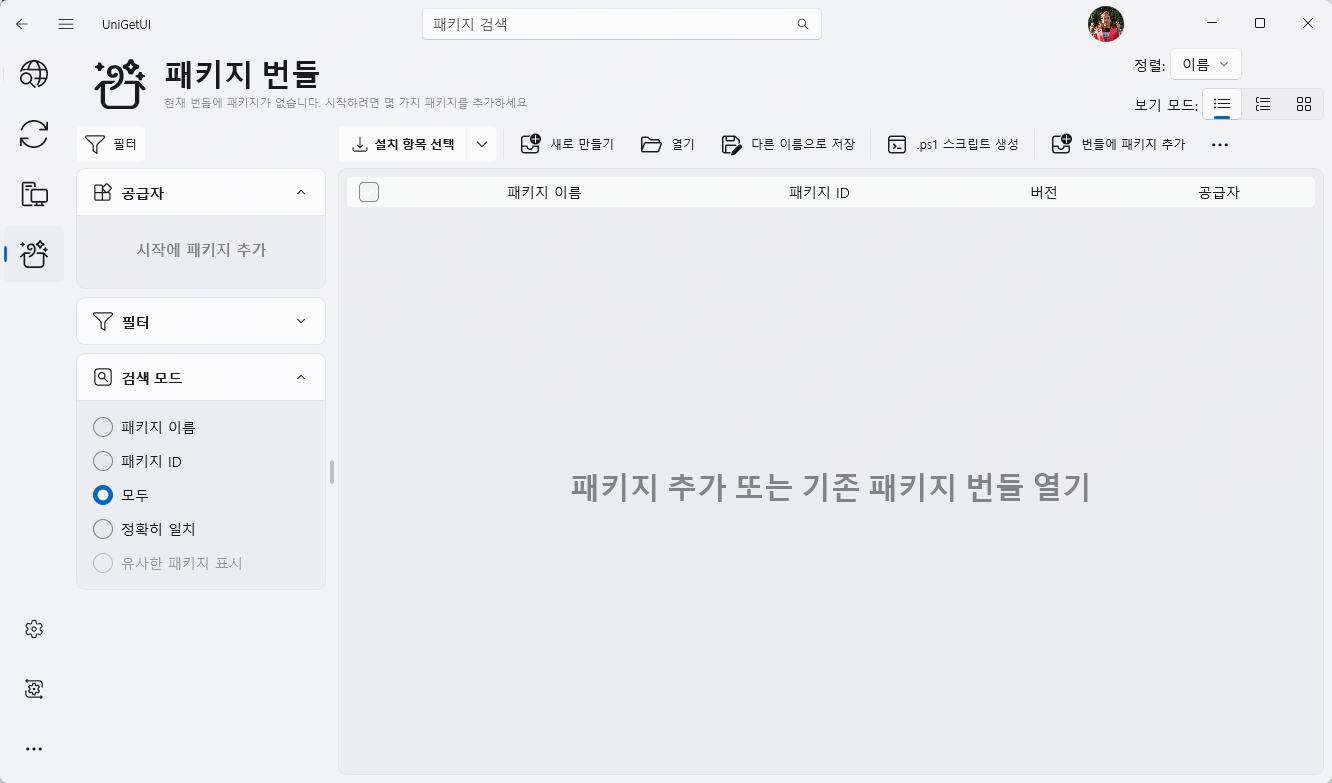Open the Software Updates refresh-arrows page in sidebar
Viewport: 1332px width, 783px height.
coord(34,134)
